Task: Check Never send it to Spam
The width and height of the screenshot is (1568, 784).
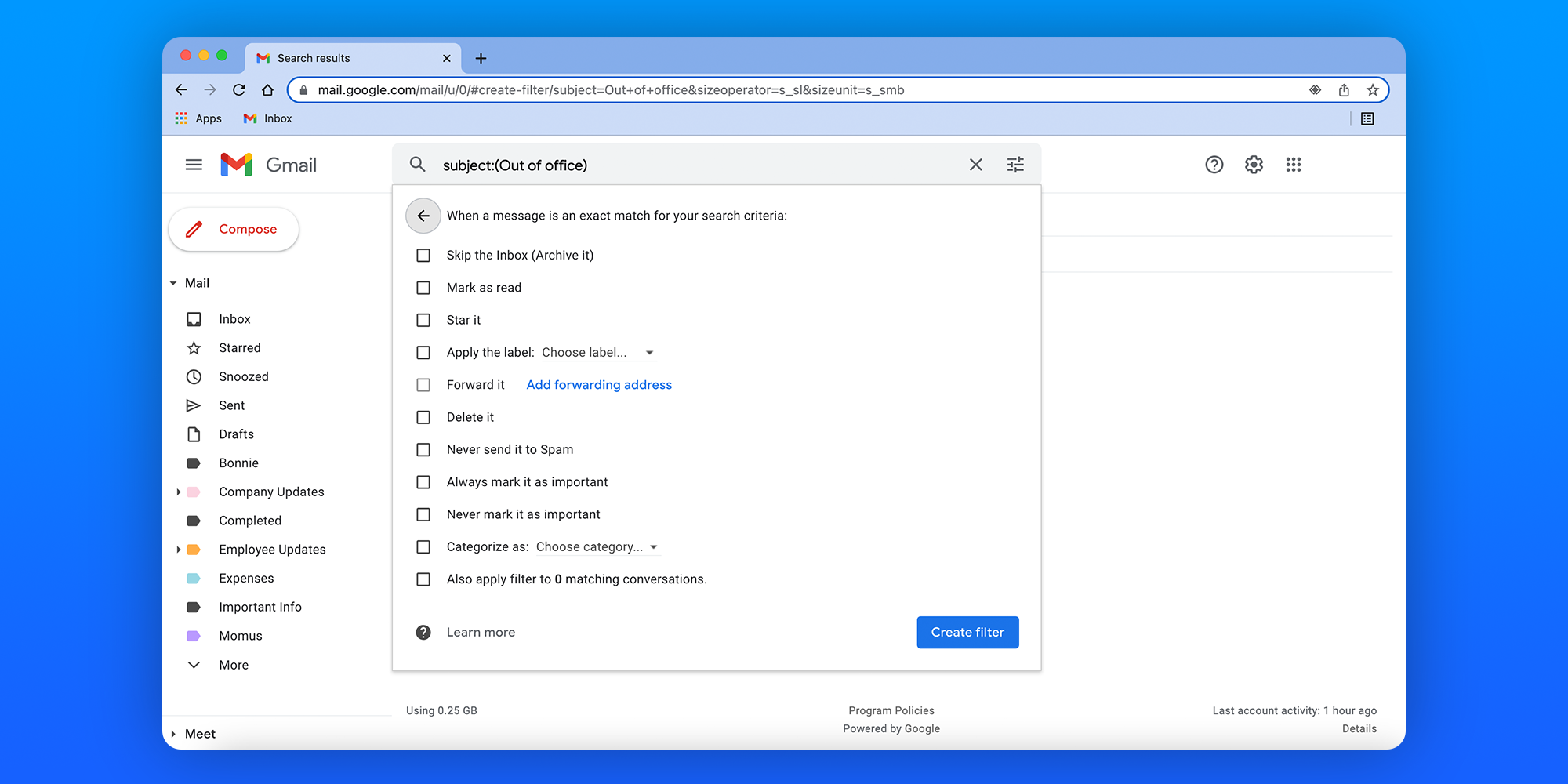Action: pos(423,450)
